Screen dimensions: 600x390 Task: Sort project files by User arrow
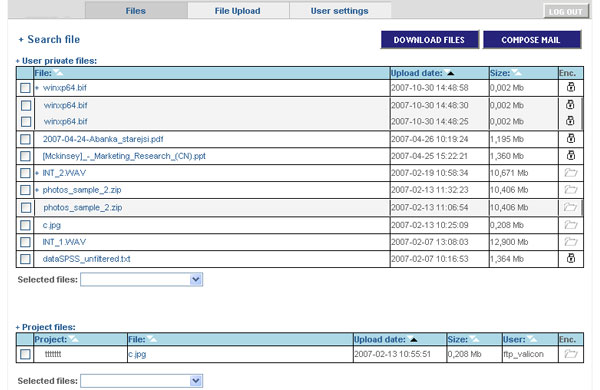click(532, 339)
